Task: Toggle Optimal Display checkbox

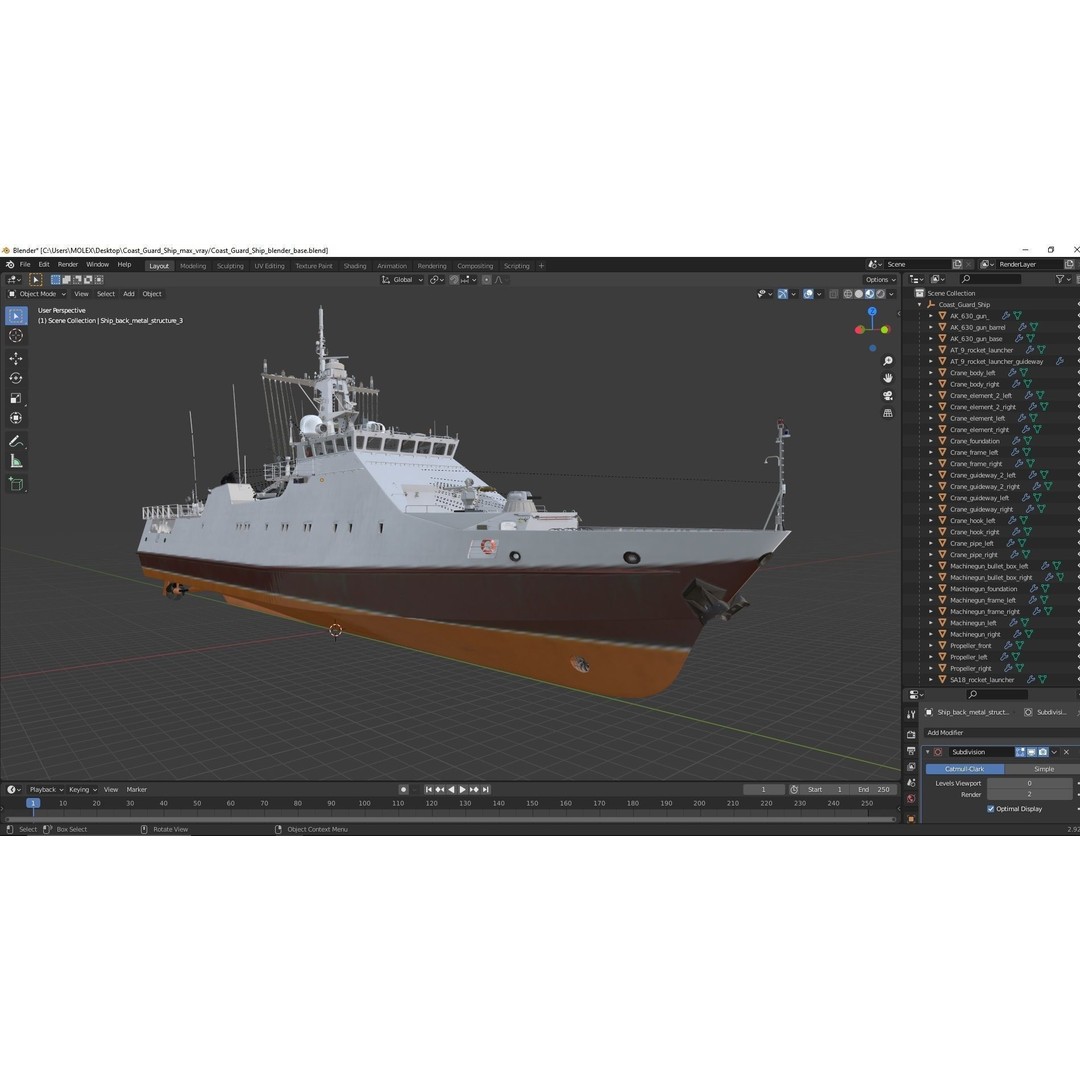Action: [x=990, y=809]
